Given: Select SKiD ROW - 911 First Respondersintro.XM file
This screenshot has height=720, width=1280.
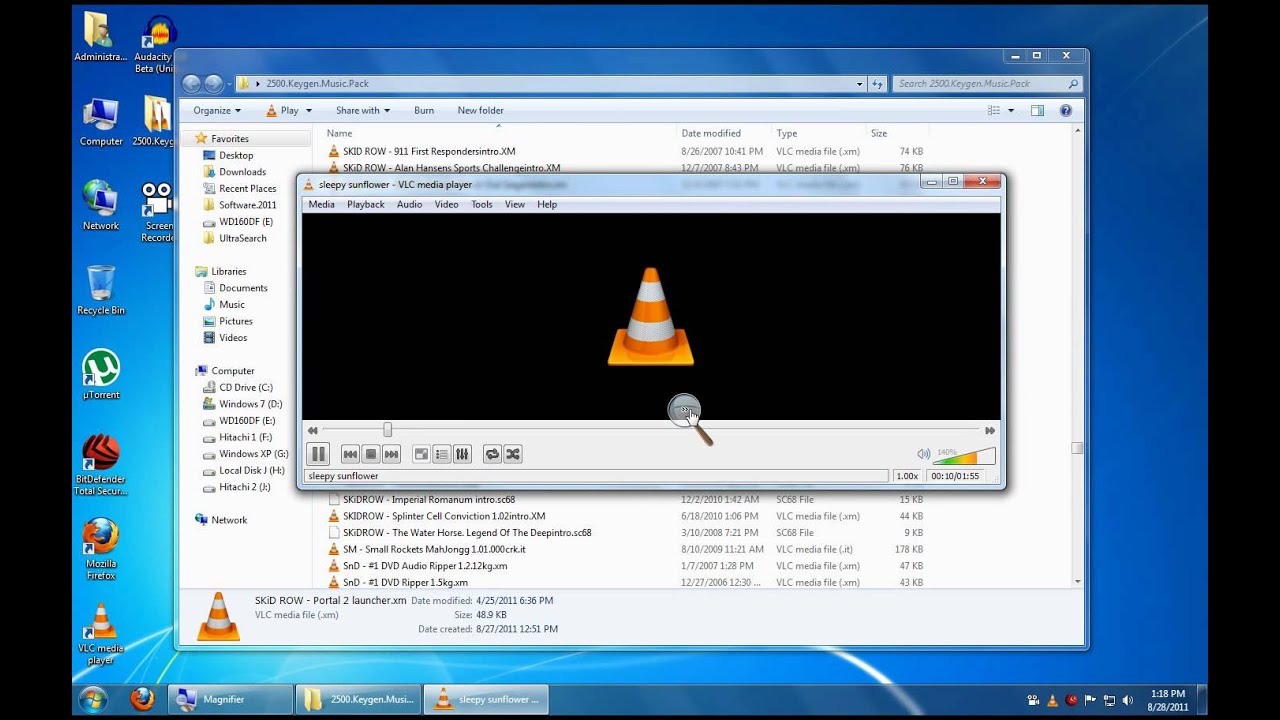Looking at the screenshot, I should (429, 152).
